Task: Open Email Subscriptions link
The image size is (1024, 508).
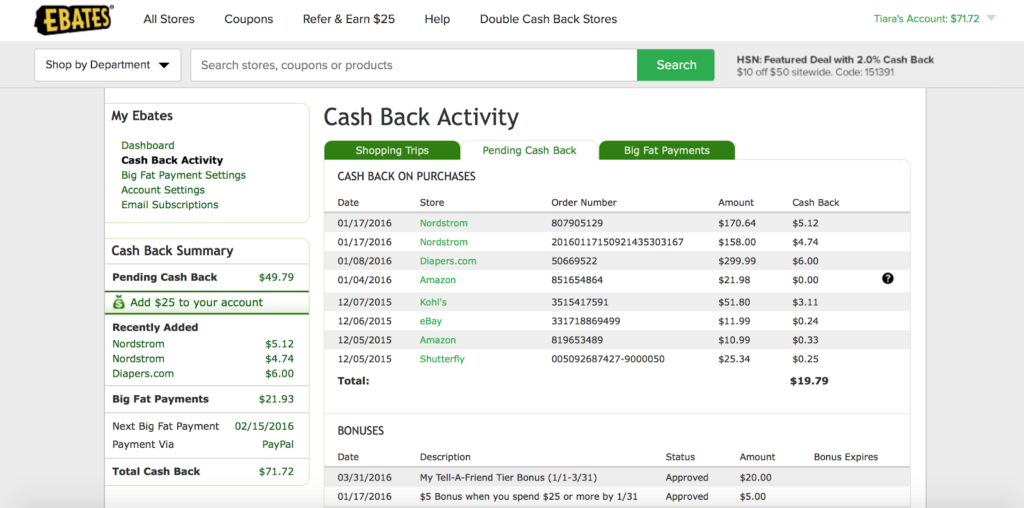Action: pos(170,204)
